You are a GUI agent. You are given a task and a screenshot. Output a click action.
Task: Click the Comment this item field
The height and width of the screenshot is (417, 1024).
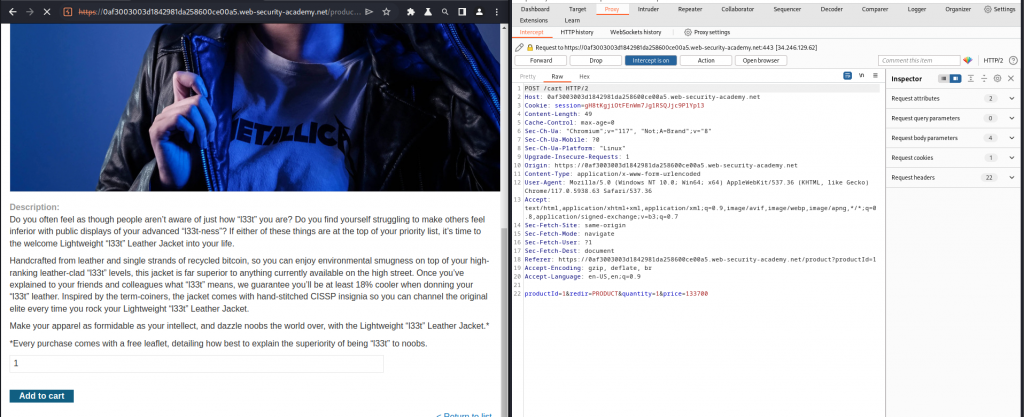[x=919, y=60]
